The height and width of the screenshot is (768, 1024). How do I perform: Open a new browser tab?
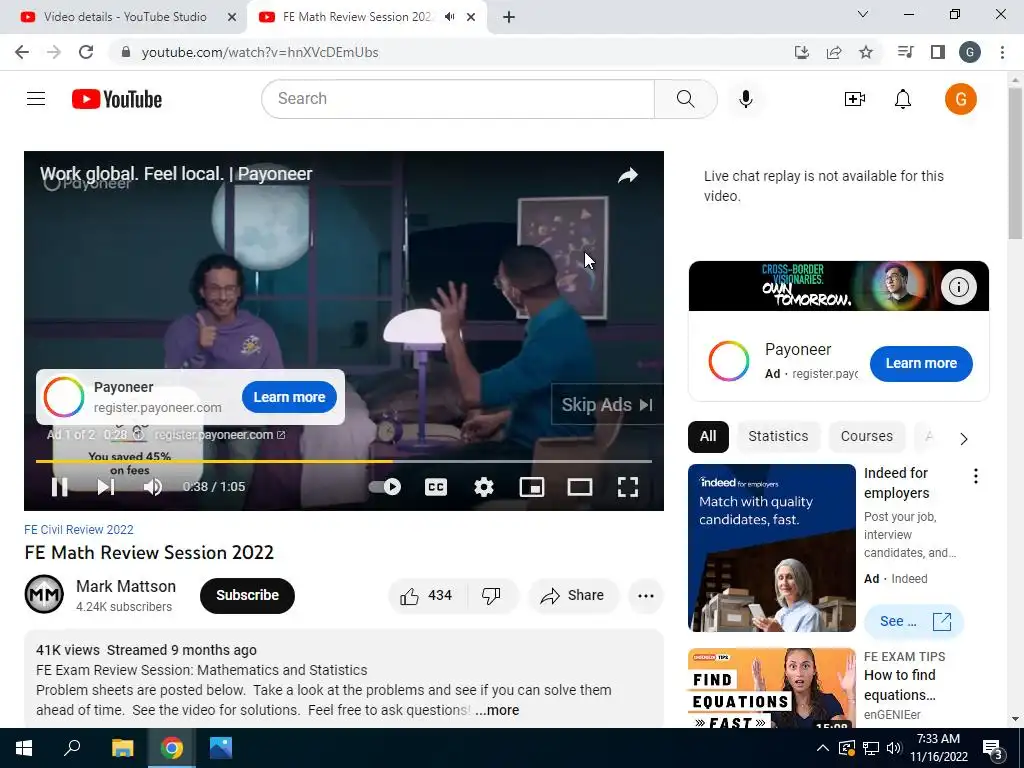pyautogui.click(x=509, y=17)
